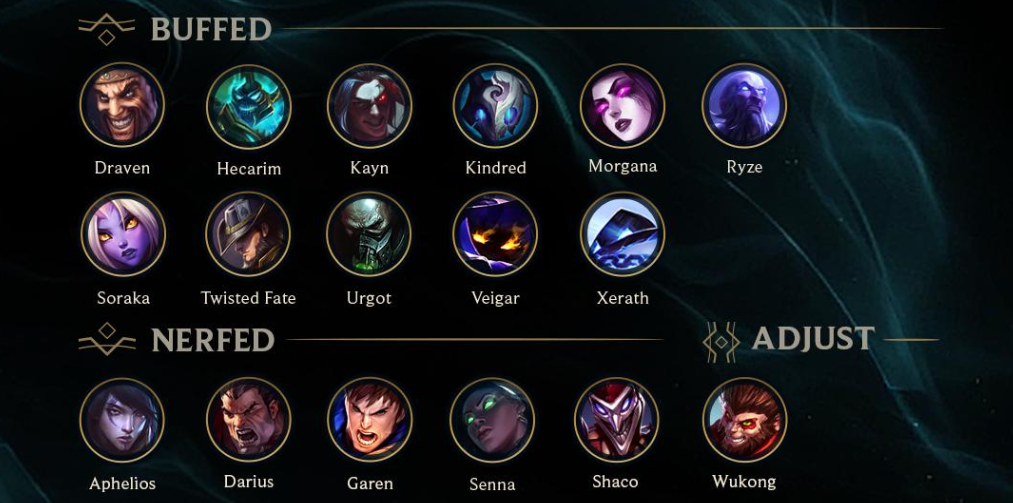Choose the Kindred champion icon

click(x=496, y=105)
